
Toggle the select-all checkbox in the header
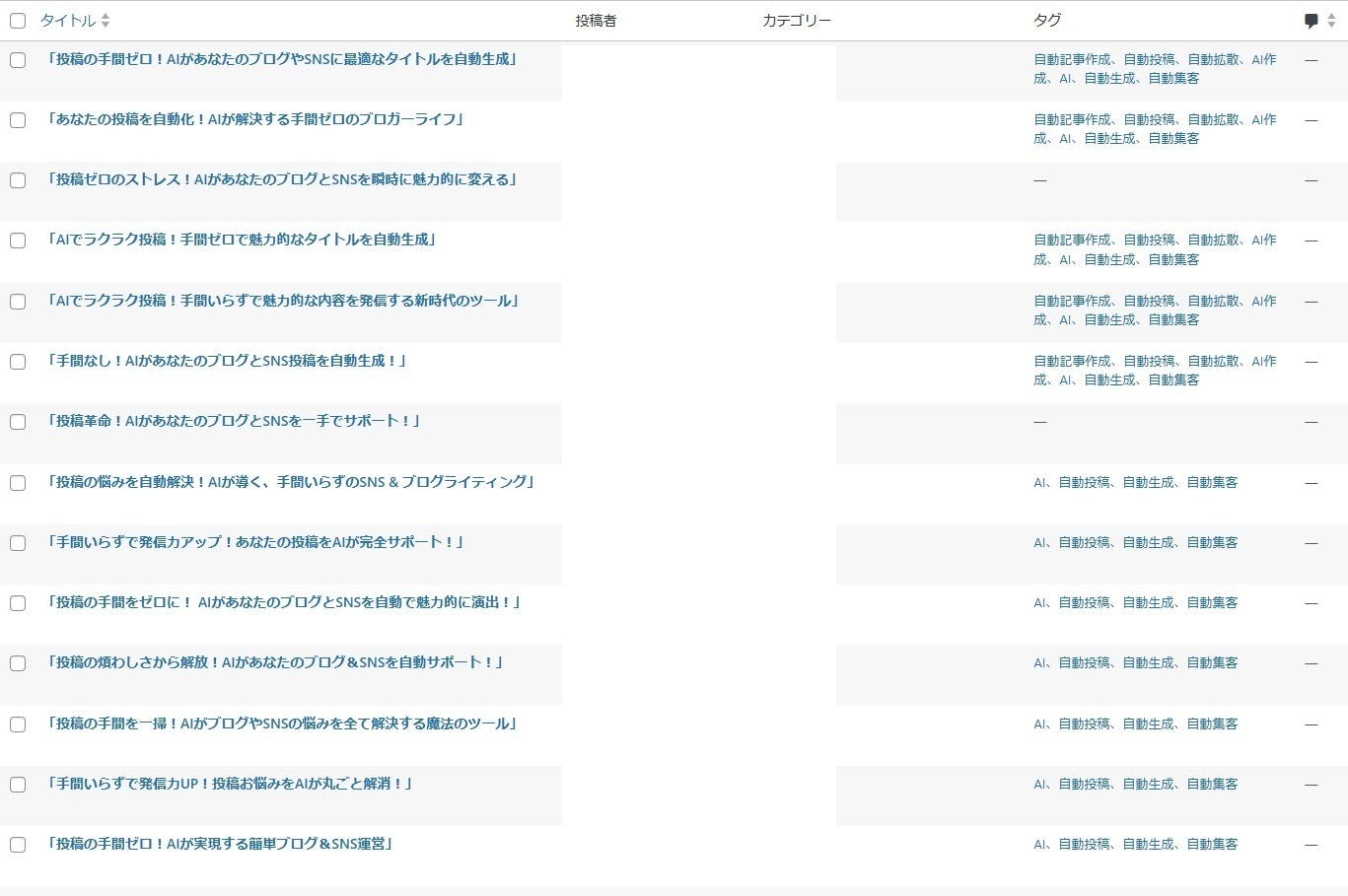pyautogui.click(x=18, y=21)
